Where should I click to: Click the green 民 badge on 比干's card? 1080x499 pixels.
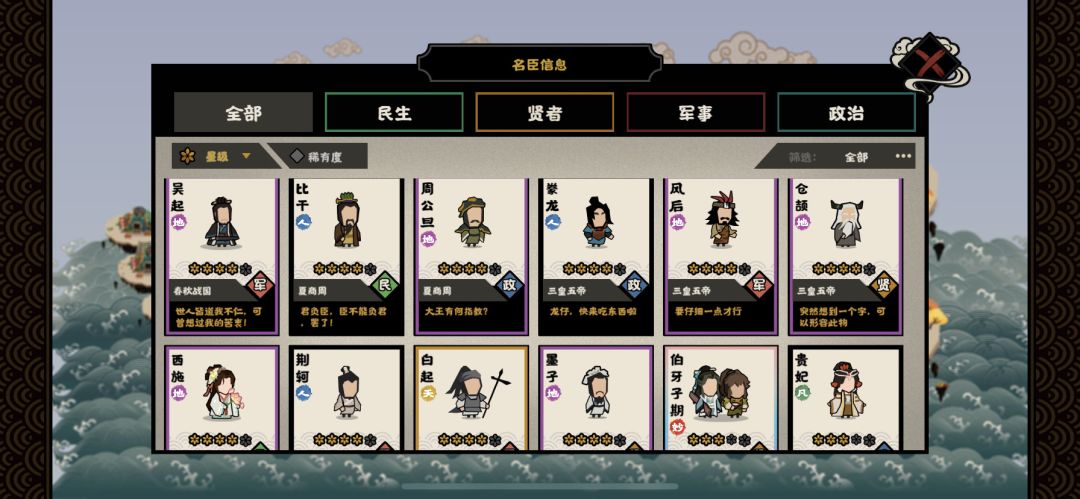coord(385,285)
